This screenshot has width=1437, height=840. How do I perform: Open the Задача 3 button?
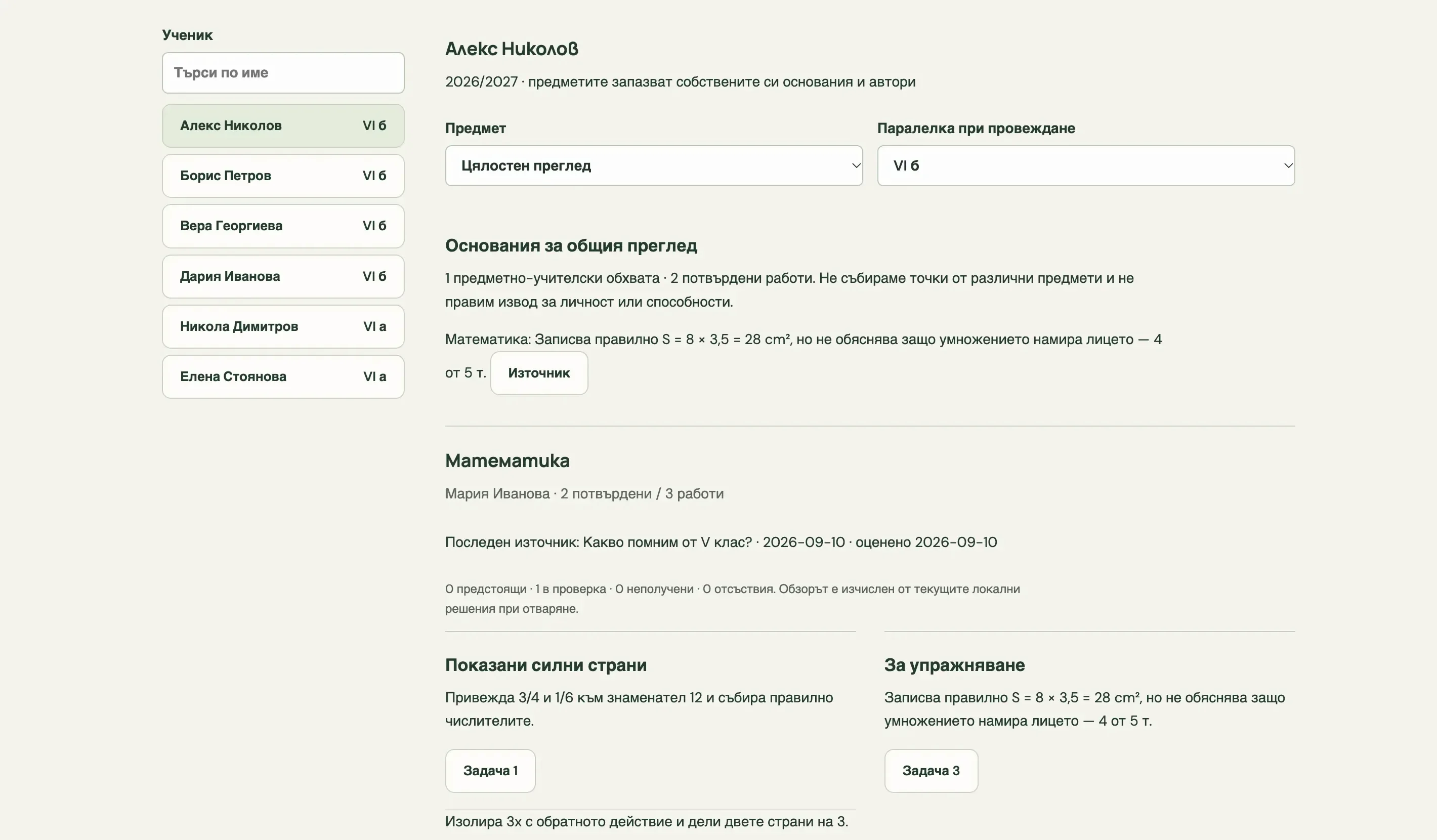point(931,771)
